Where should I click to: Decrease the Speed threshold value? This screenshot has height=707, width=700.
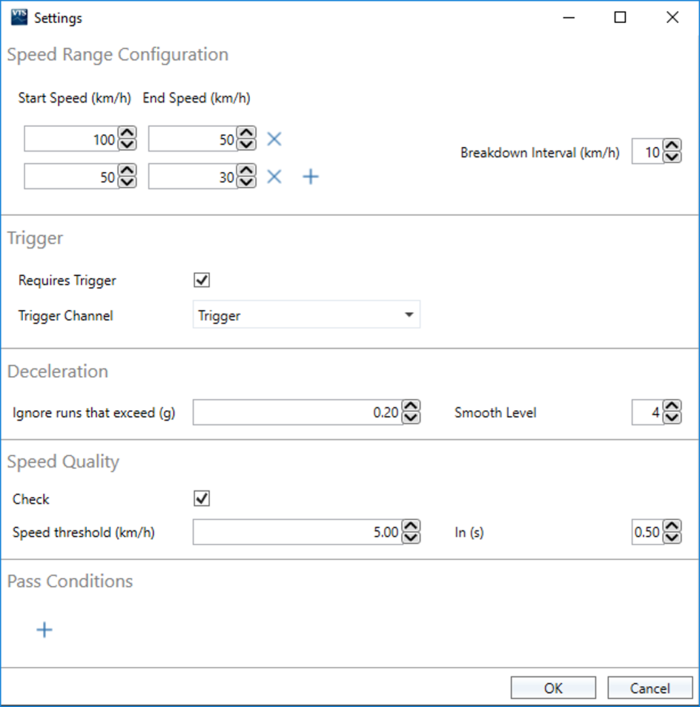(x=411, y=539)
